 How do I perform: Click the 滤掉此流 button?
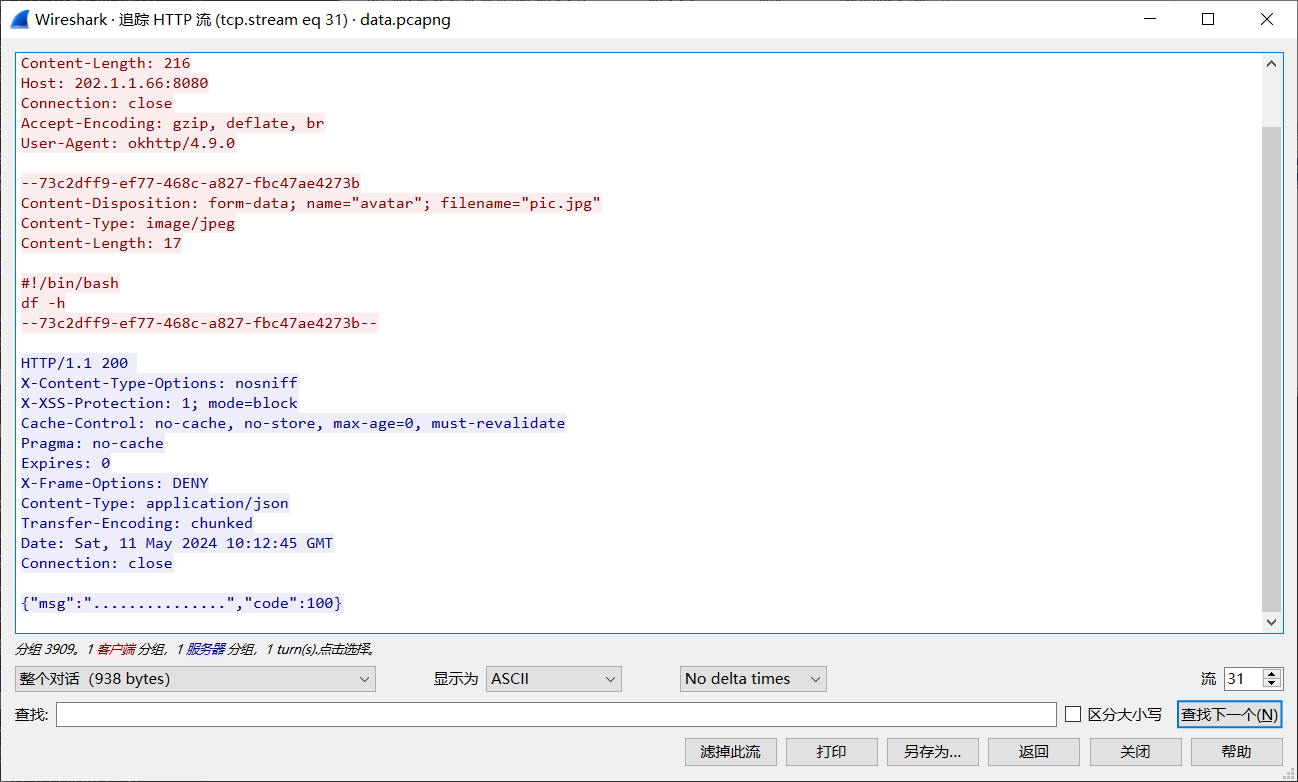(730, 752)
